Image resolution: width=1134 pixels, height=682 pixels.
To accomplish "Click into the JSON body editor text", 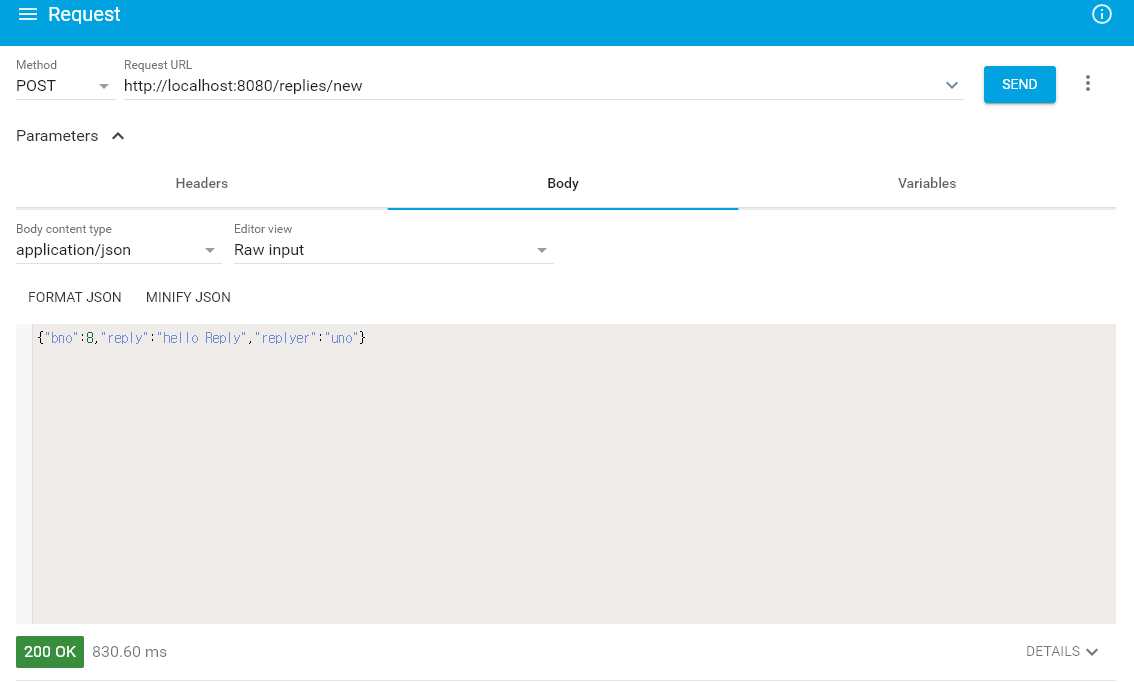I will click(x=202, y=338).
